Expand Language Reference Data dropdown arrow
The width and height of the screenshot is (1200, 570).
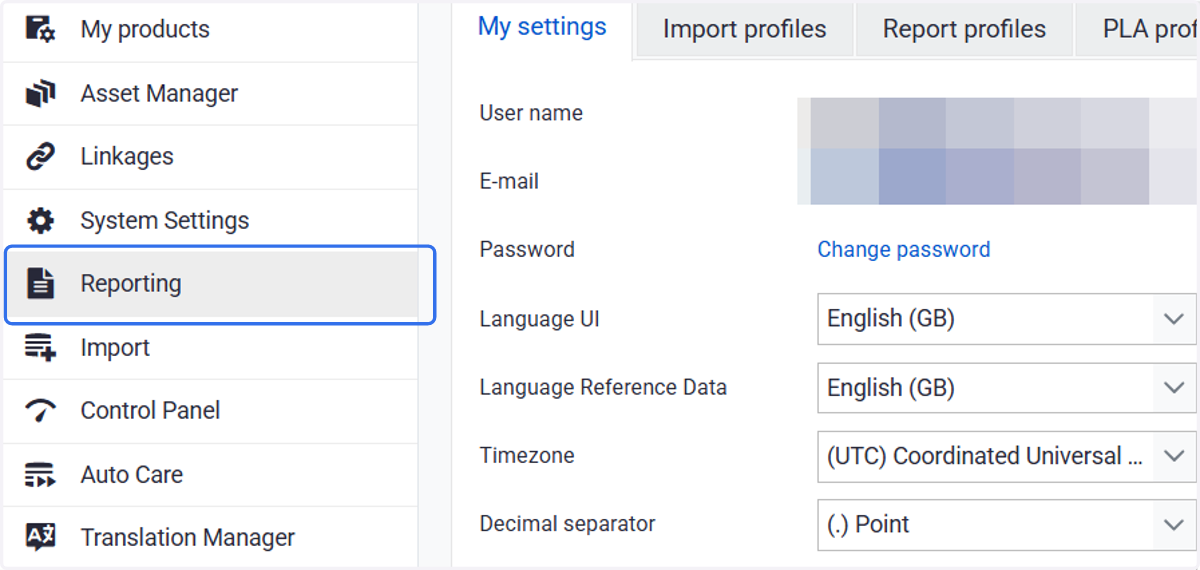1174,387
